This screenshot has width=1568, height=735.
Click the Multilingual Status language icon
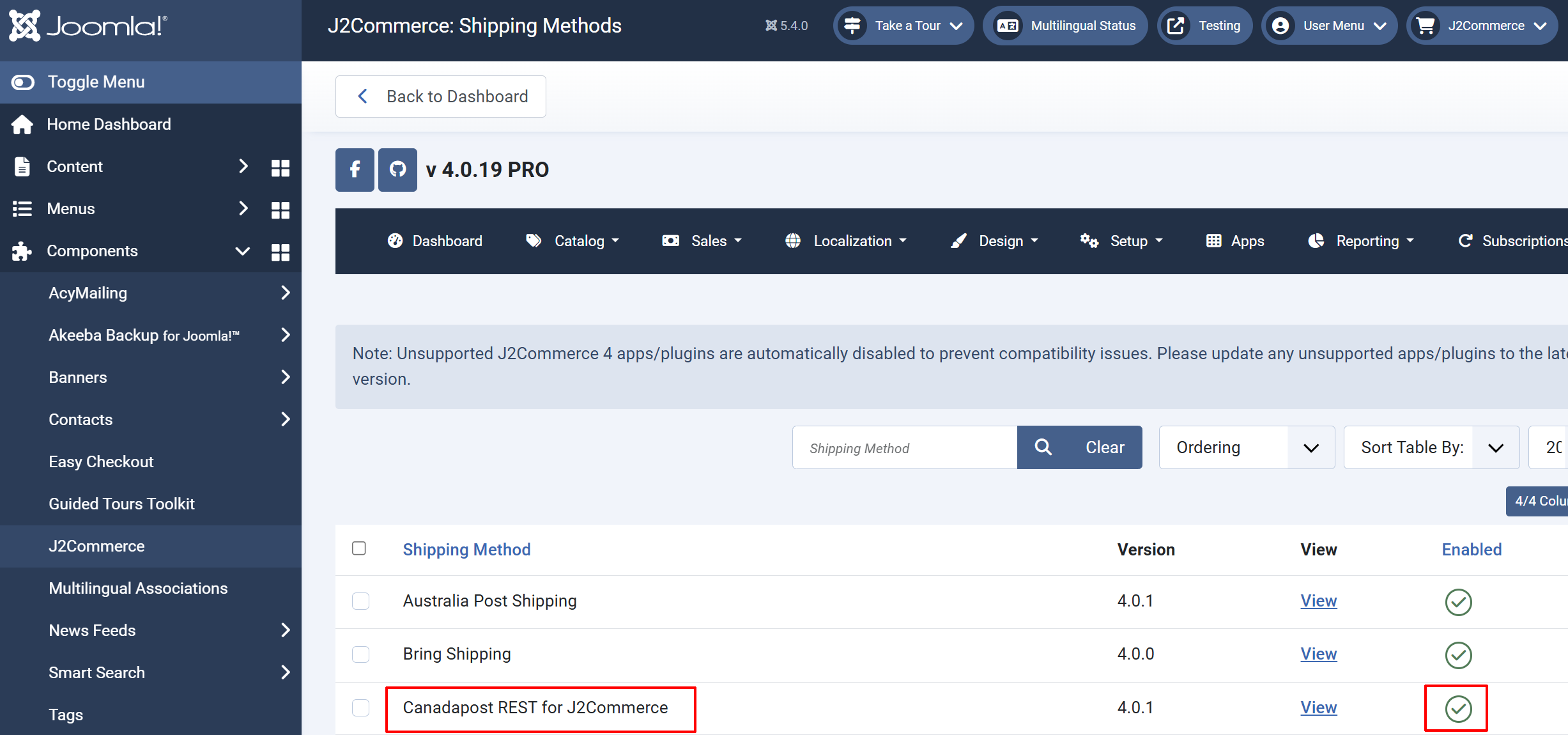[x=1008, y=26]
